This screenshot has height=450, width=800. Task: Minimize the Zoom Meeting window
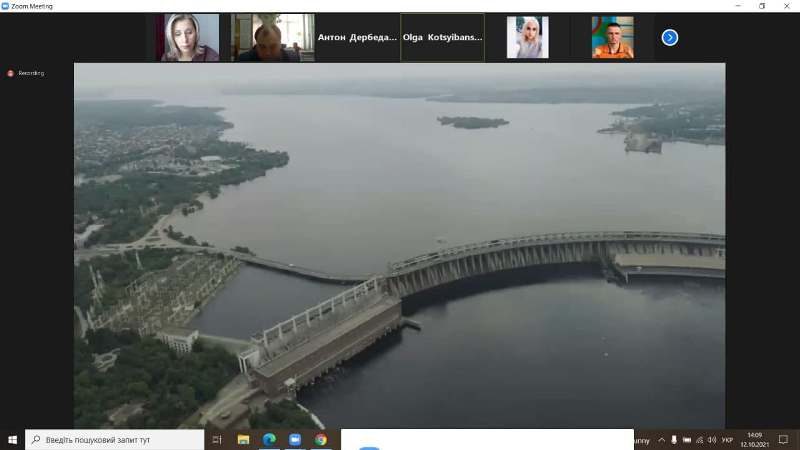tap(738, 6)
